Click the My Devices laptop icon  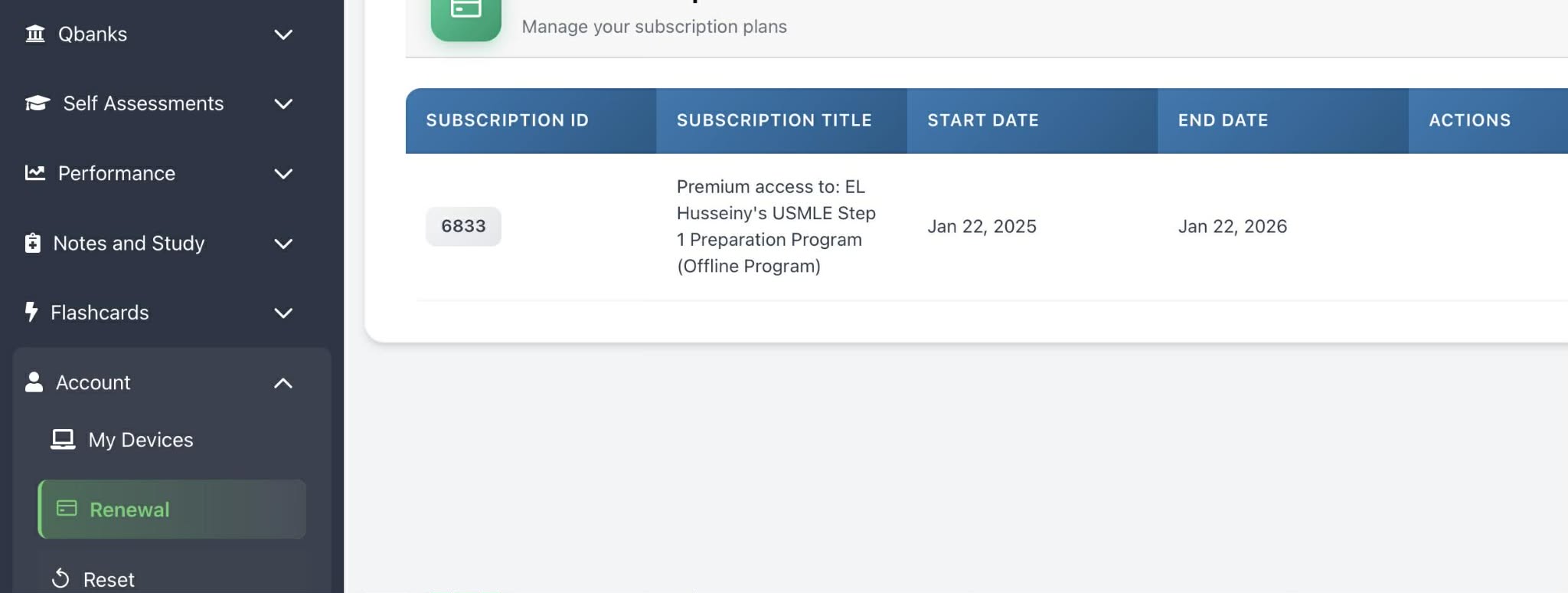pyautogui.click(x=63, y=440)
